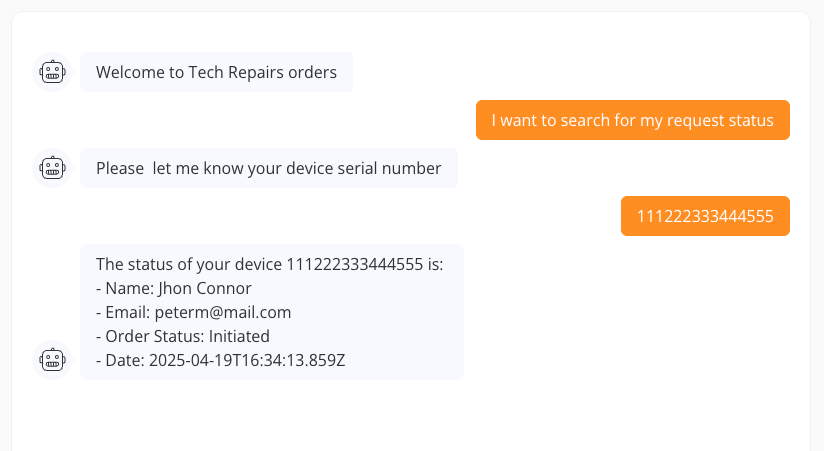The height and width of the screenshot is (451, 824).
Task: Click the robot icon beside the serial number prompt
Action: click(x=52, y=168)
